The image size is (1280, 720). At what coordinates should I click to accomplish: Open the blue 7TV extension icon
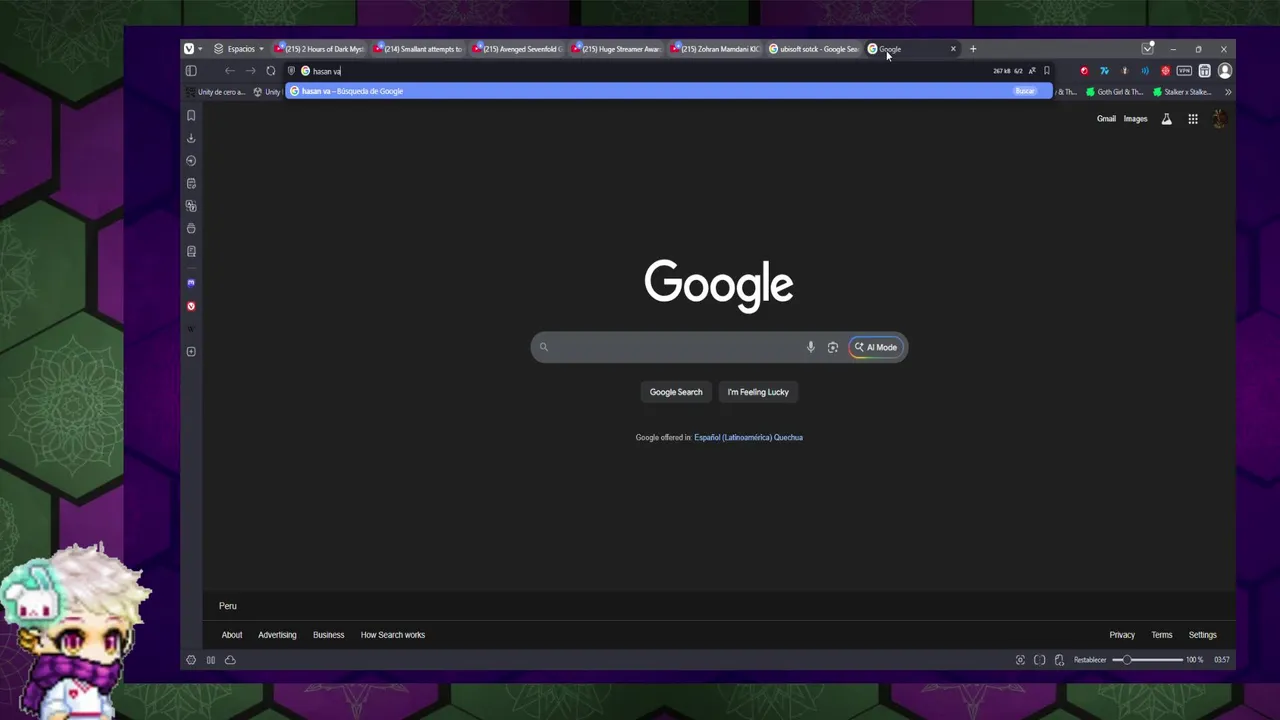(1104, 71)
